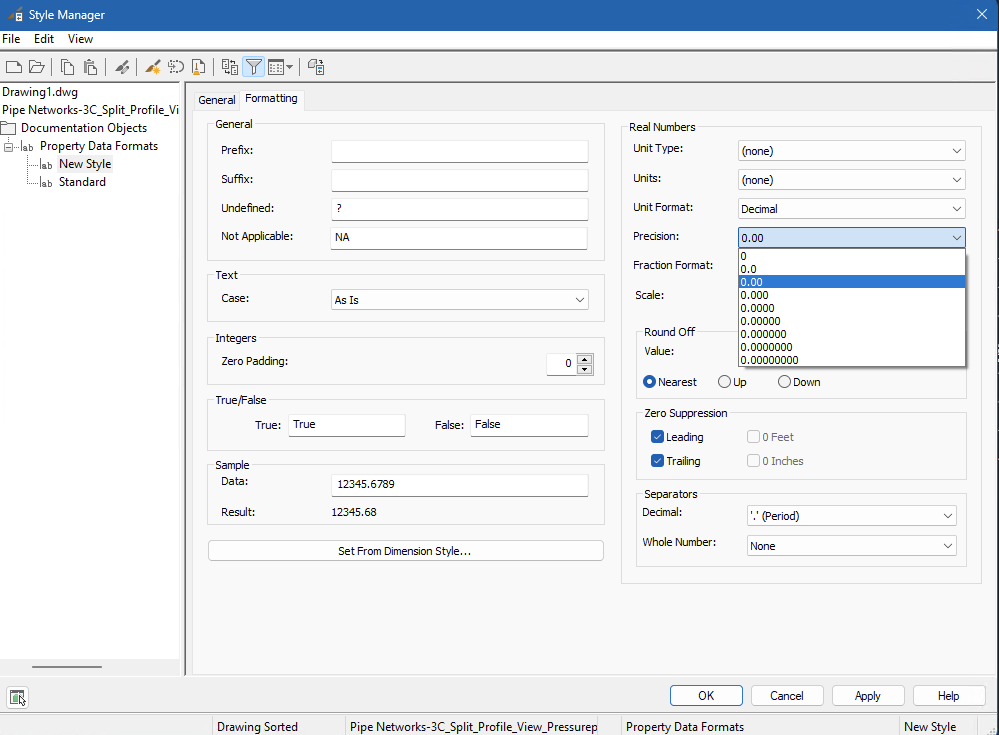Screen dimensions: 999x735
Task: Switch to the General tab
Action: [216, 100]
